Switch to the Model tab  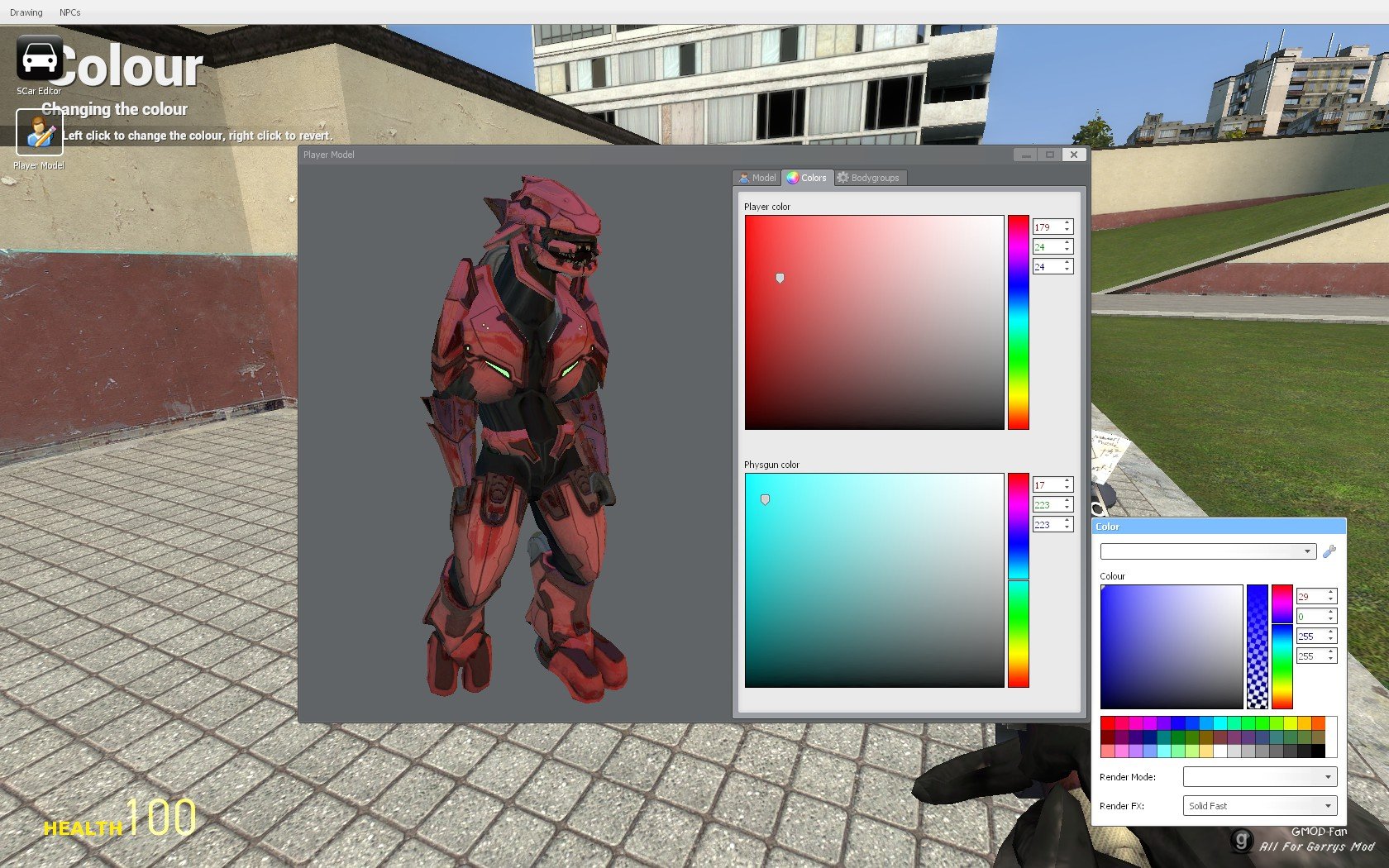pos(757,178)
